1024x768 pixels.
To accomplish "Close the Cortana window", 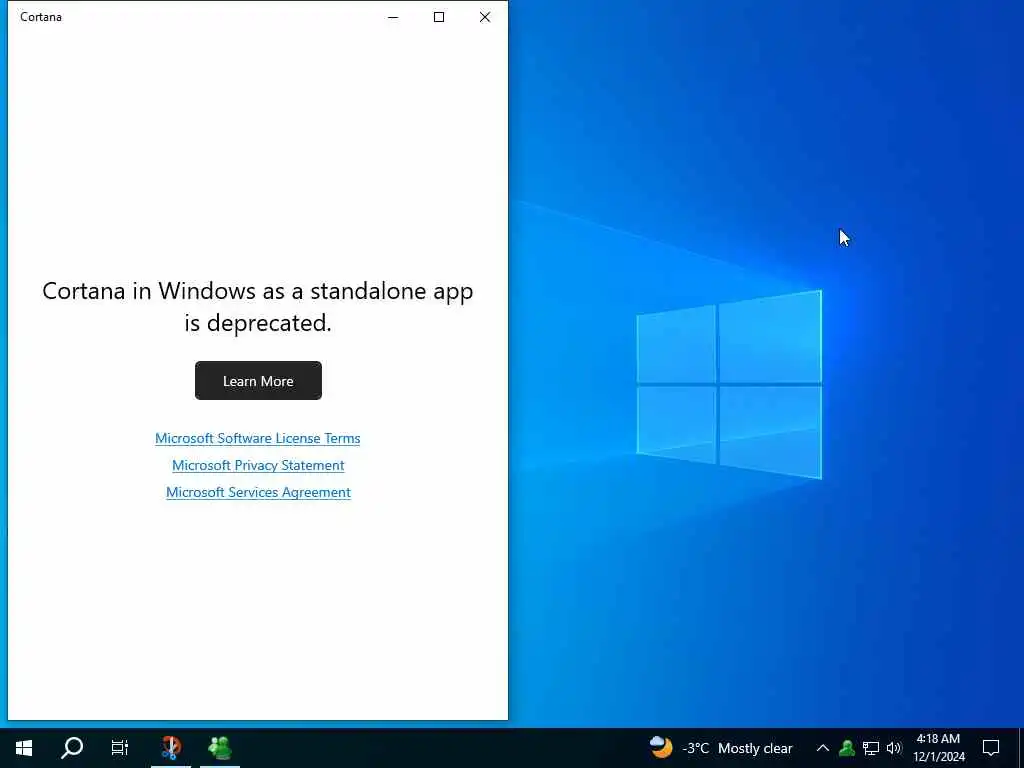I will tap(485, 17).
